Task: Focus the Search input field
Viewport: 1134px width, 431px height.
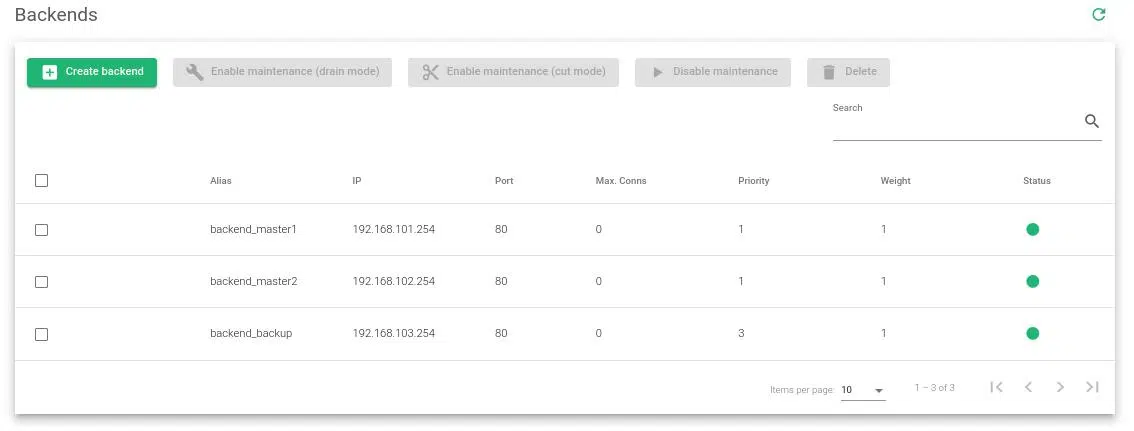Action: (955, 124)
